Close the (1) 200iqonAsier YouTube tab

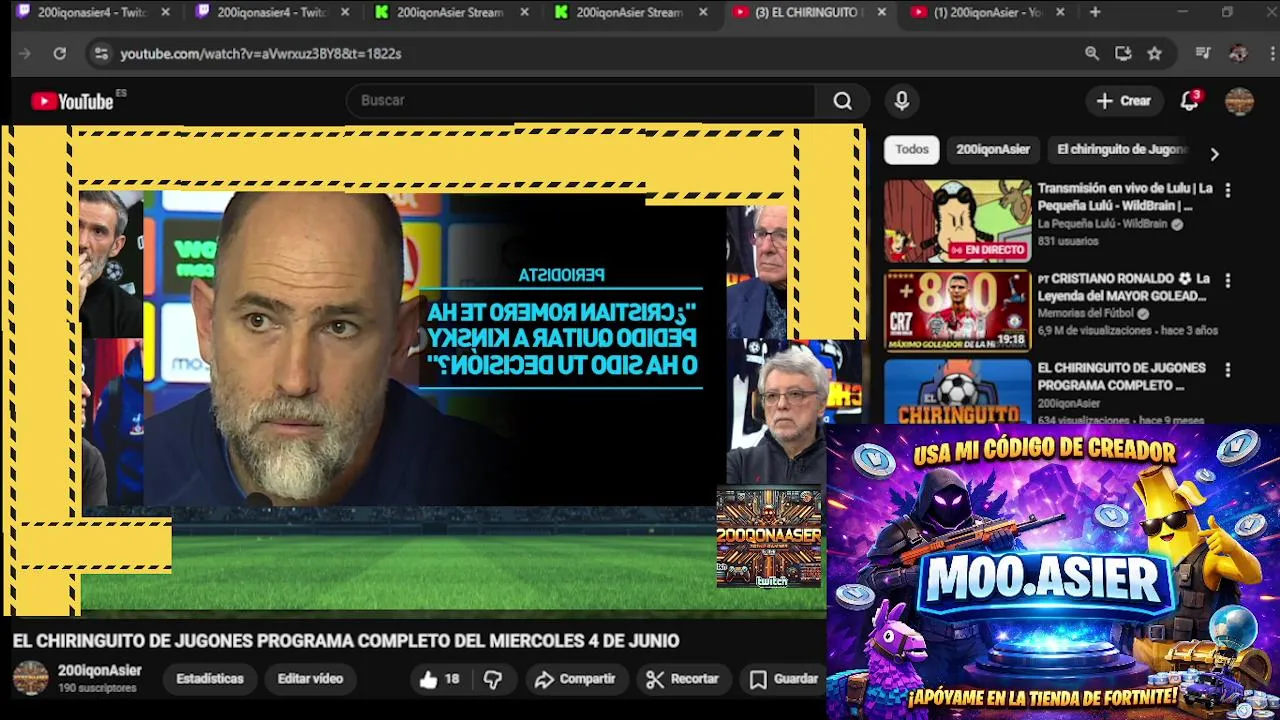1060,12
